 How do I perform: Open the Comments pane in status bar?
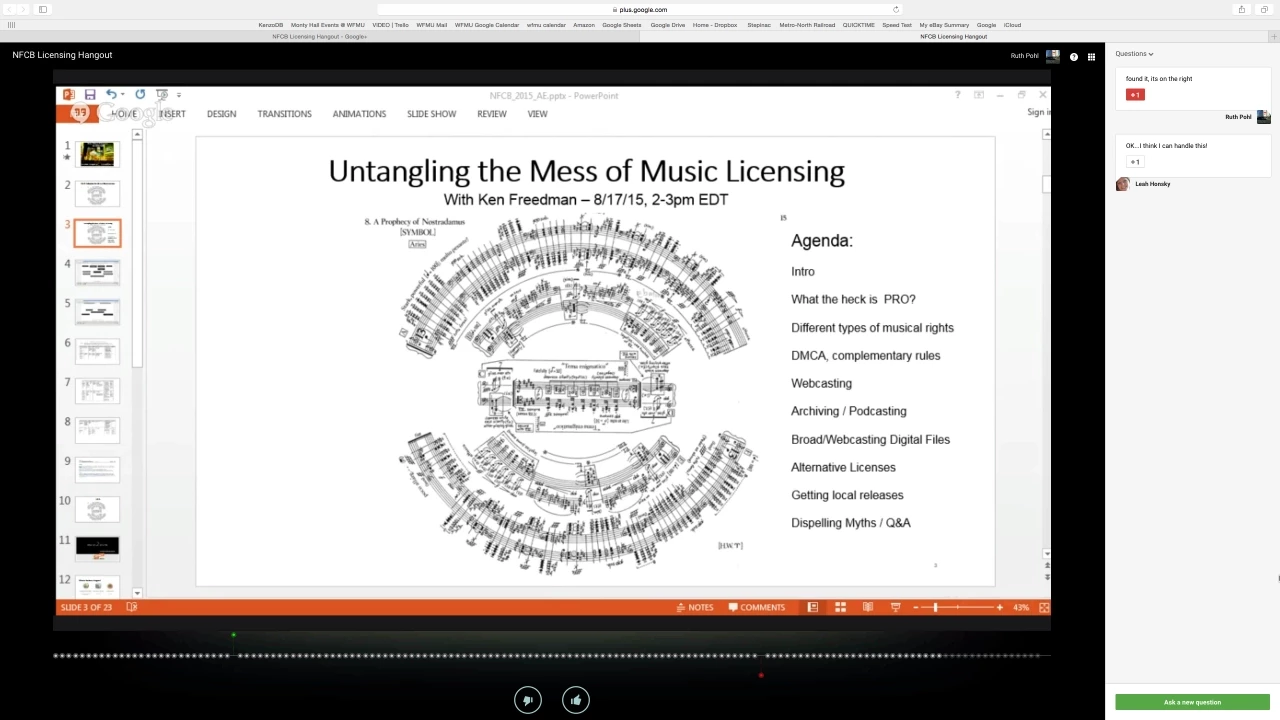757,607
